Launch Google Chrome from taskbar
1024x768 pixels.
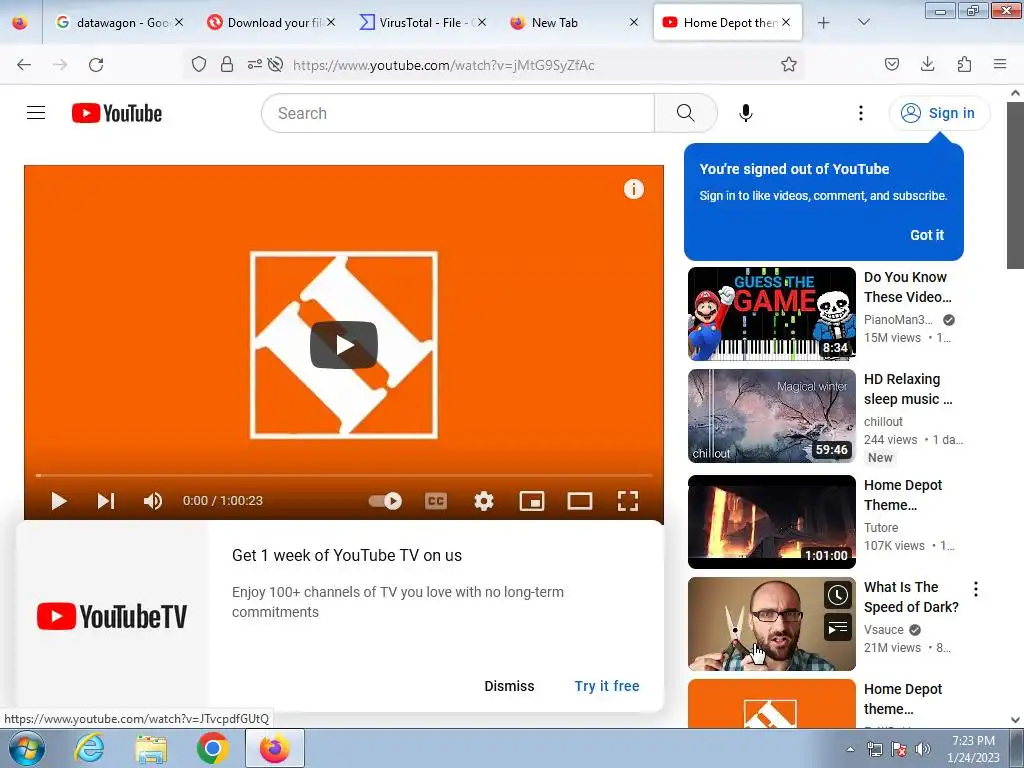click(x=212, y=748)
